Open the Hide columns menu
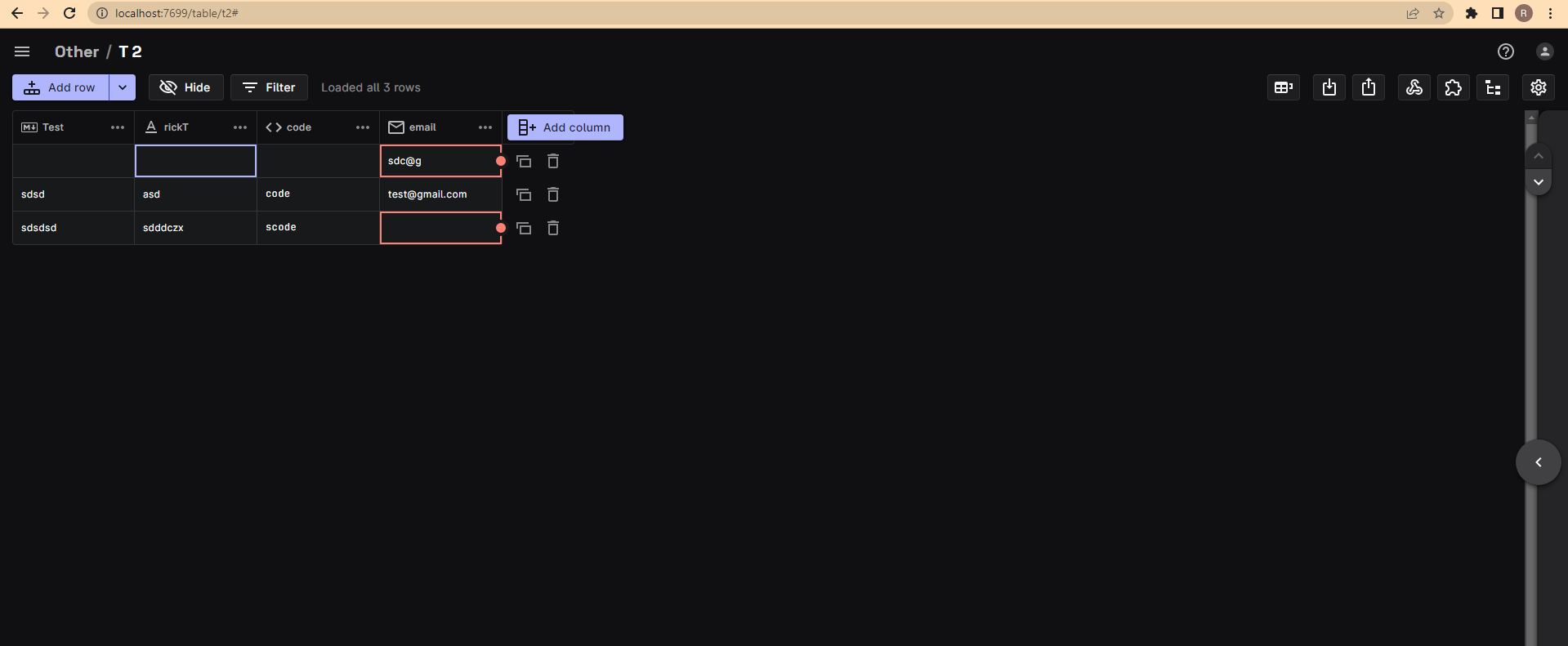 coord(185,87)
